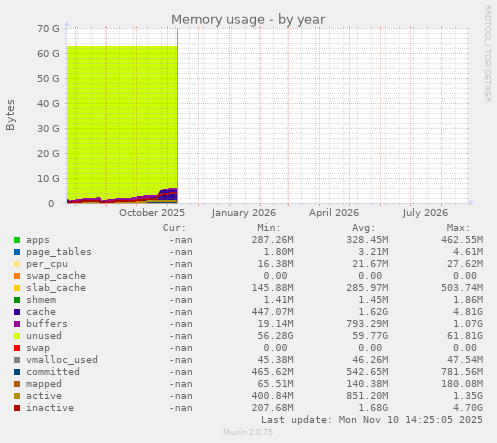This screenshot has width=497, height=443.
Task: Click the 70 G axis label
Action: 48,29
